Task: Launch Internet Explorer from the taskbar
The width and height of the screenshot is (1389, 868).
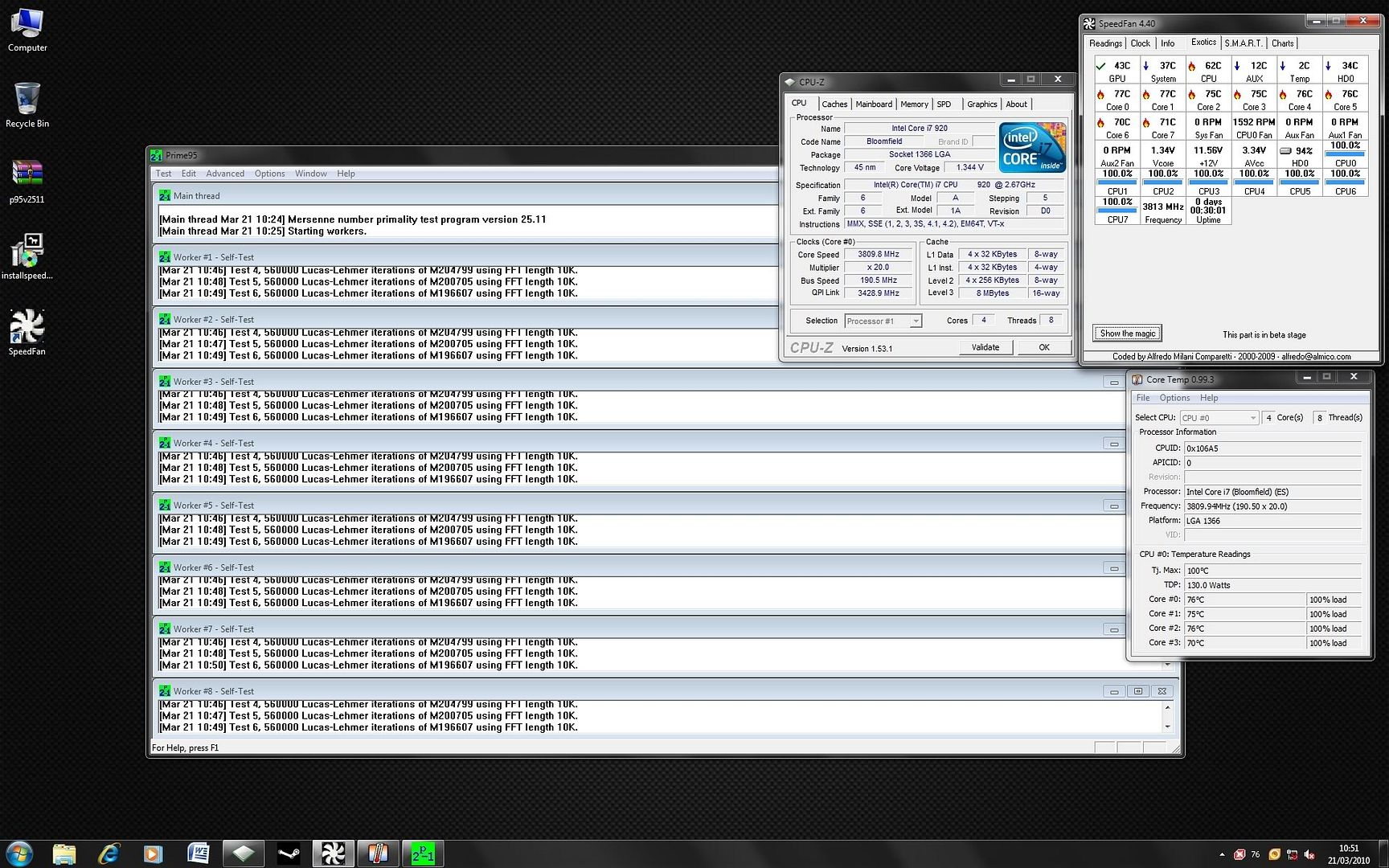Action: click(109, 854)
